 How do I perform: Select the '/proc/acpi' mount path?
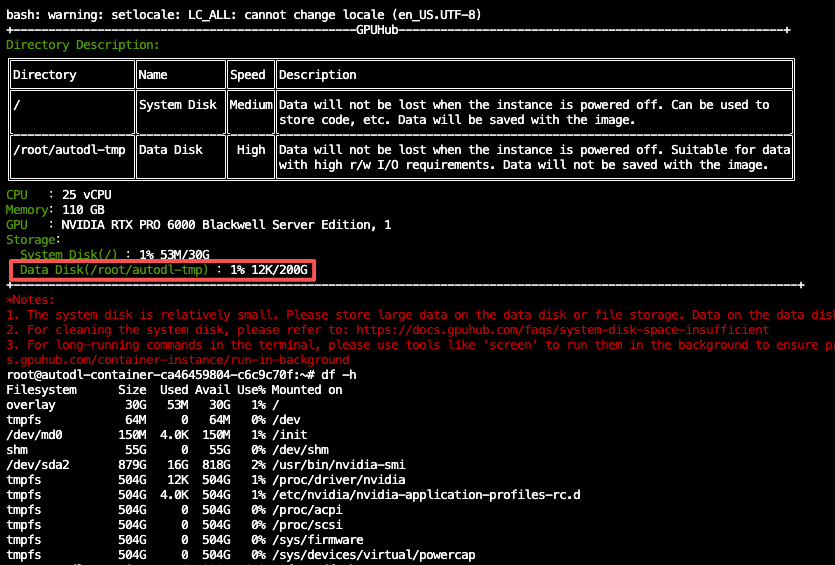pyautogui.click(x=307, y=510)
